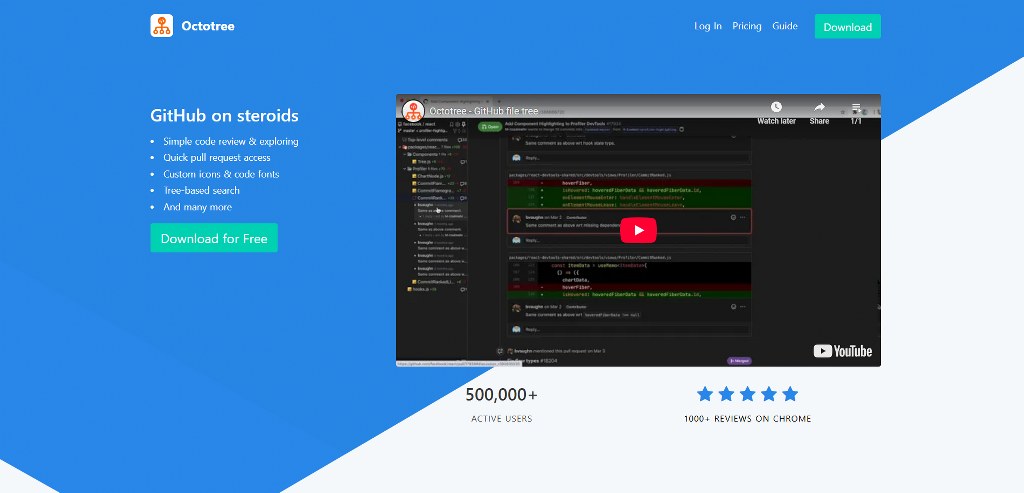Click the fifth rating star
The height and width of the screenshot is (493, 1024).
pos(790,394)
